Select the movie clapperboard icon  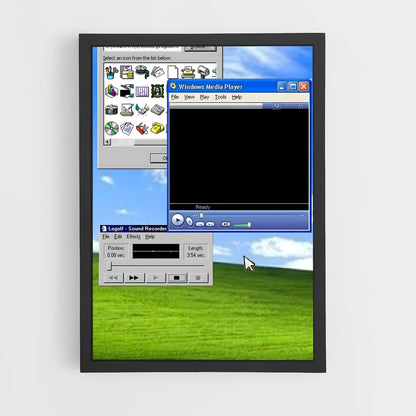point(127,91)
